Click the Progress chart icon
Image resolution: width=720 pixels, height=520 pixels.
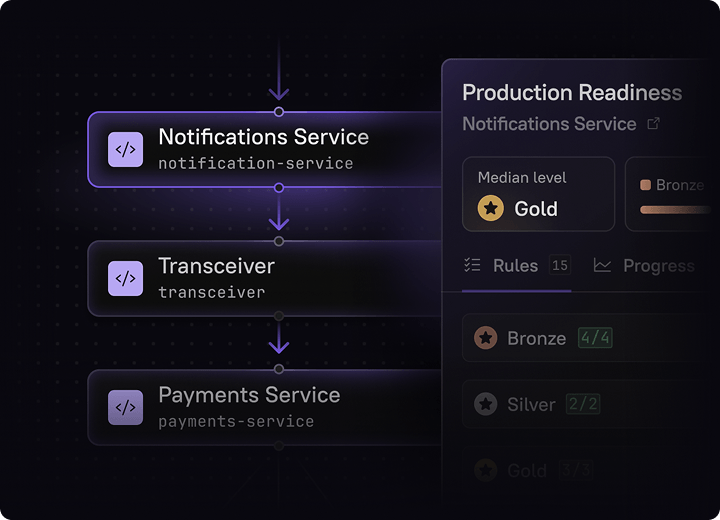click(x=602, y=266)
